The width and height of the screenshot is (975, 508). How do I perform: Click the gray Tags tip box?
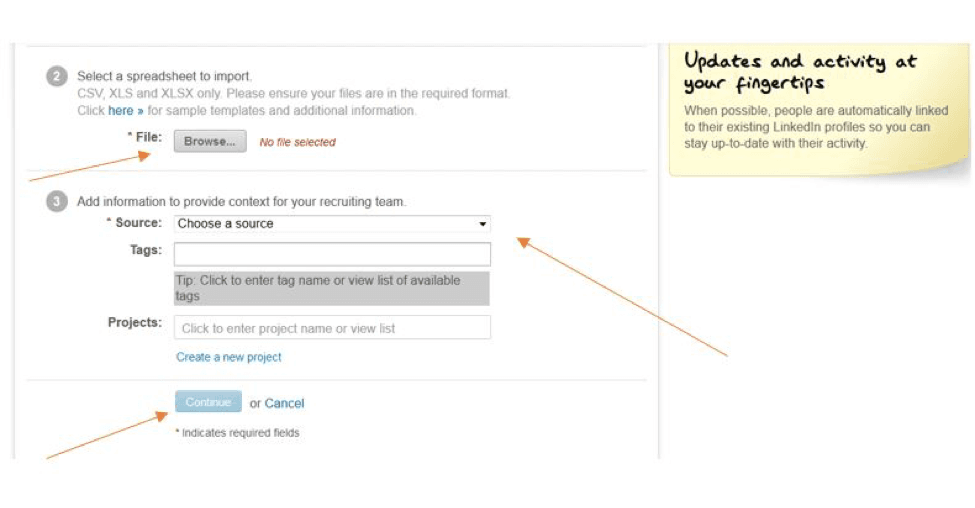pyautogui.click(x=332, y=289)
